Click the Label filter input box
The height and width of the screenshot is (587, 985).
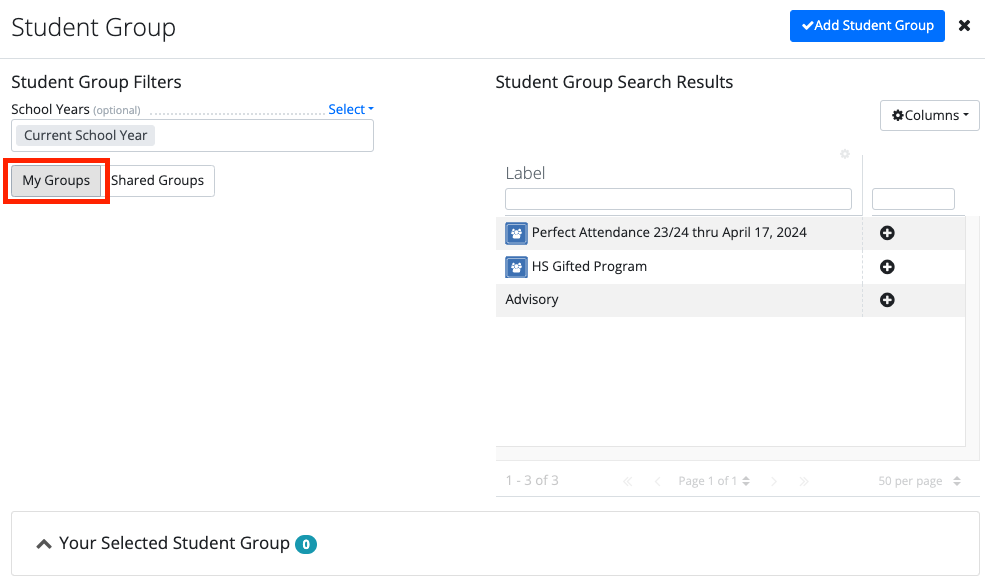678,199
